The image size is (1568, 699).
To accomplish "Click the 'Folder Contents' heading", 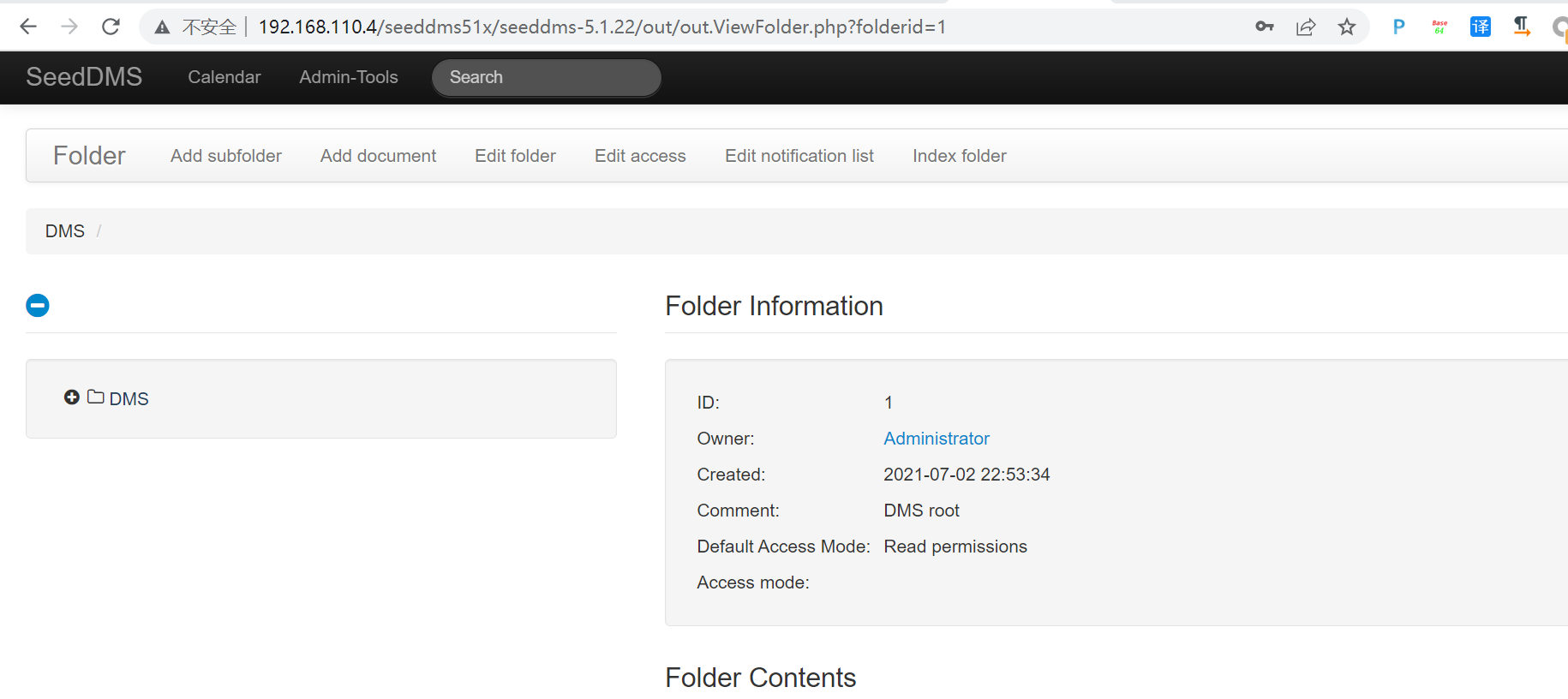I will [761, 678].
